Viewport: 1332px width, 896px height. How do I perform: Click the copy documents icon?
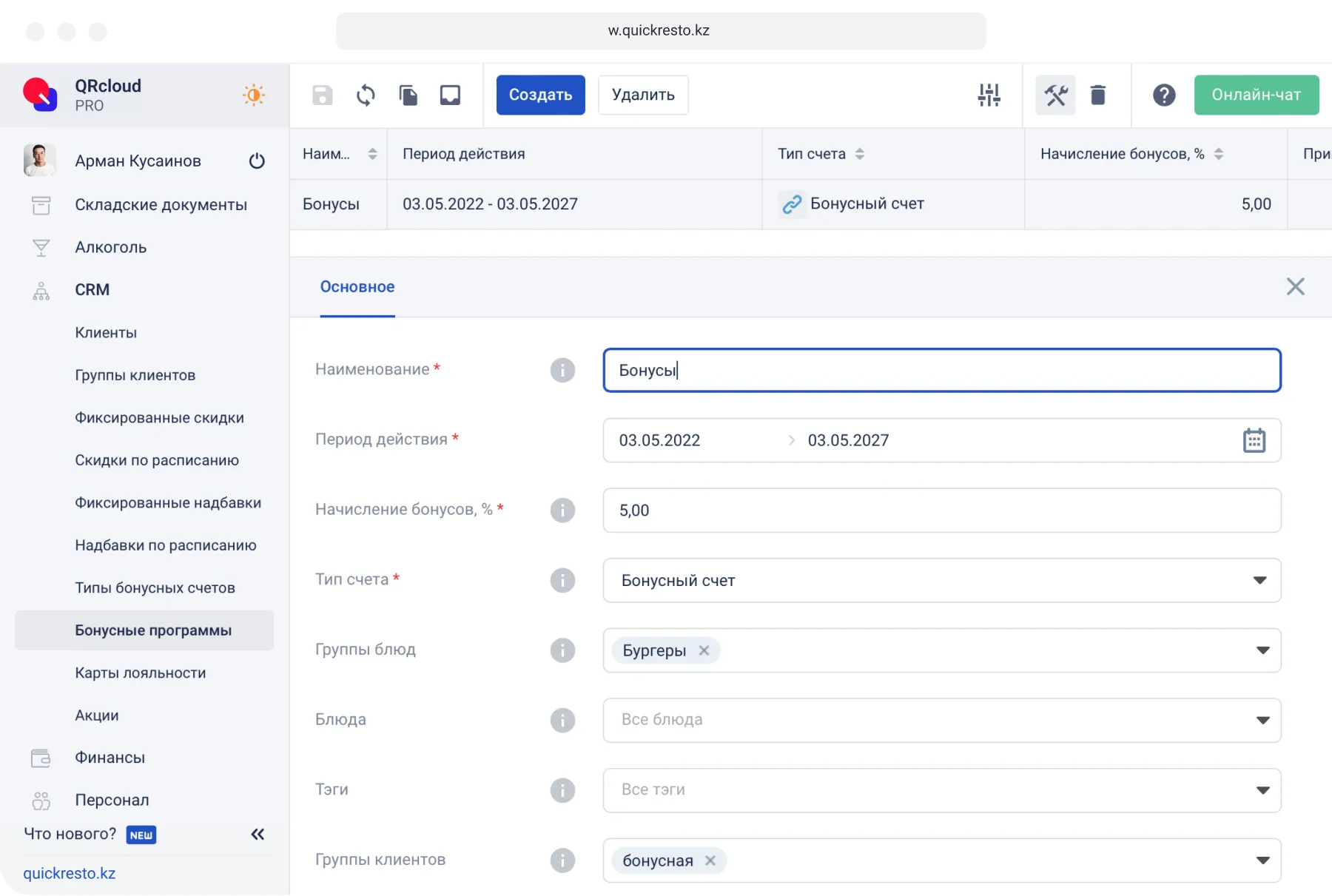tap(408, 95)
